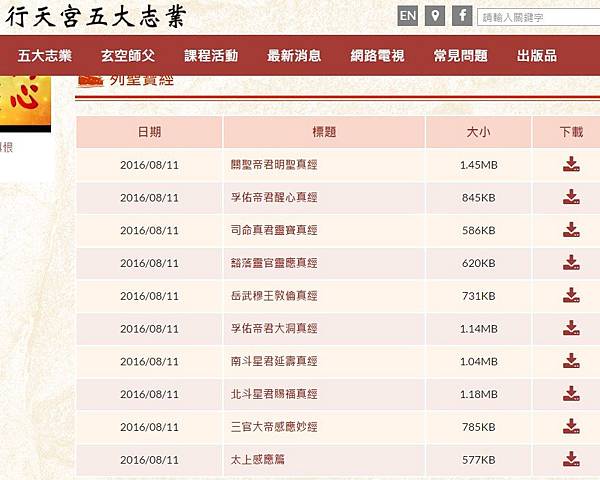Open 五大志業 menu
600x480 pixels.
coord(45,56)
